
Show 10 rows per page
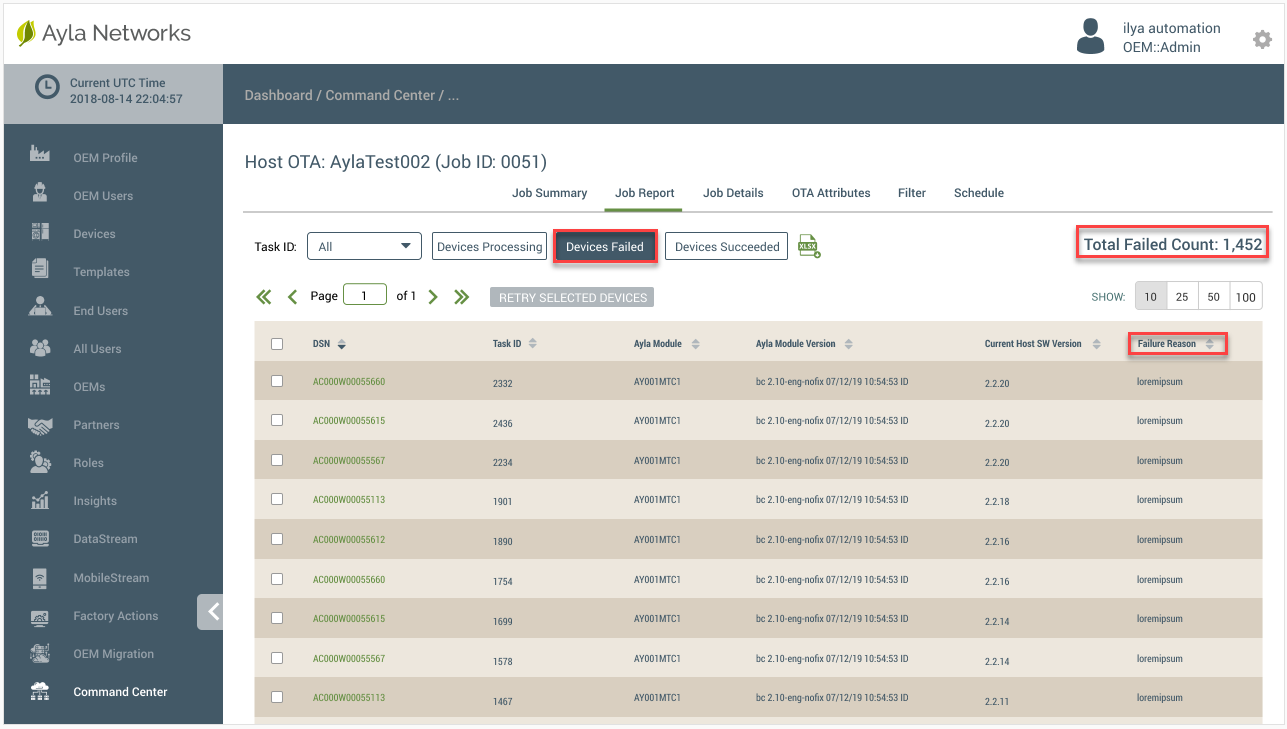pyautogui.click(x=1151, y=297)
